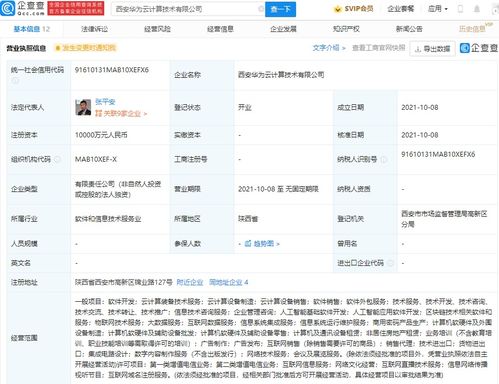Focus the company name search field
499x384 pixels.
188,9
